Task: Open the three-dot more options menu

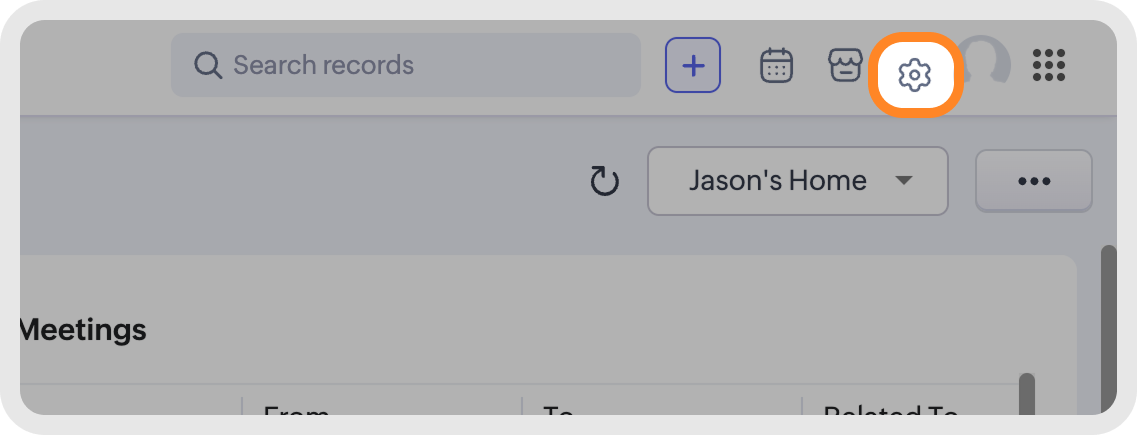Action: [1033, 181]
